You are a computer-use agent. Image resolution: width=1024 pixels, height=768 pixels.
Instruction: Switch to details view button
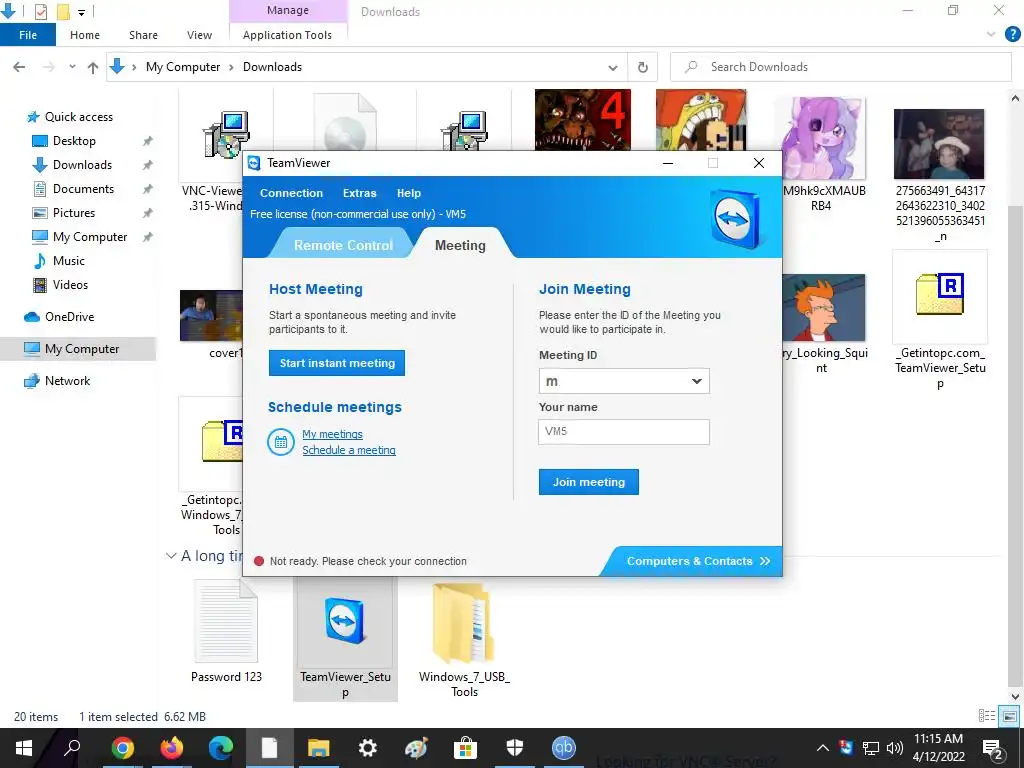pos(987,716)
